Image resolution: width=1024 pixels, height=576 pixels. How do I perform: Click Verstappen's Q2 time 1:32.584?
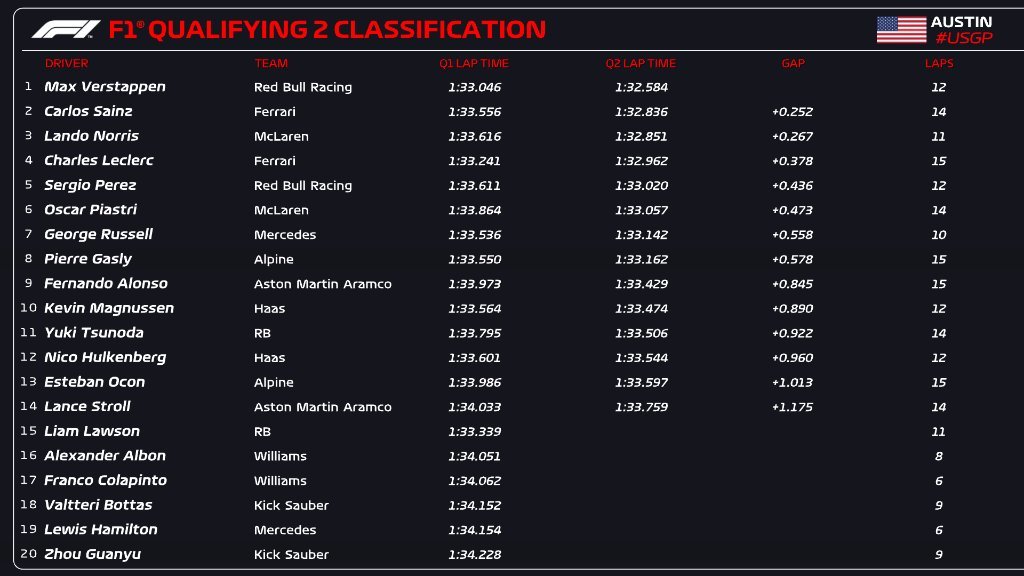tap(641, 87)
